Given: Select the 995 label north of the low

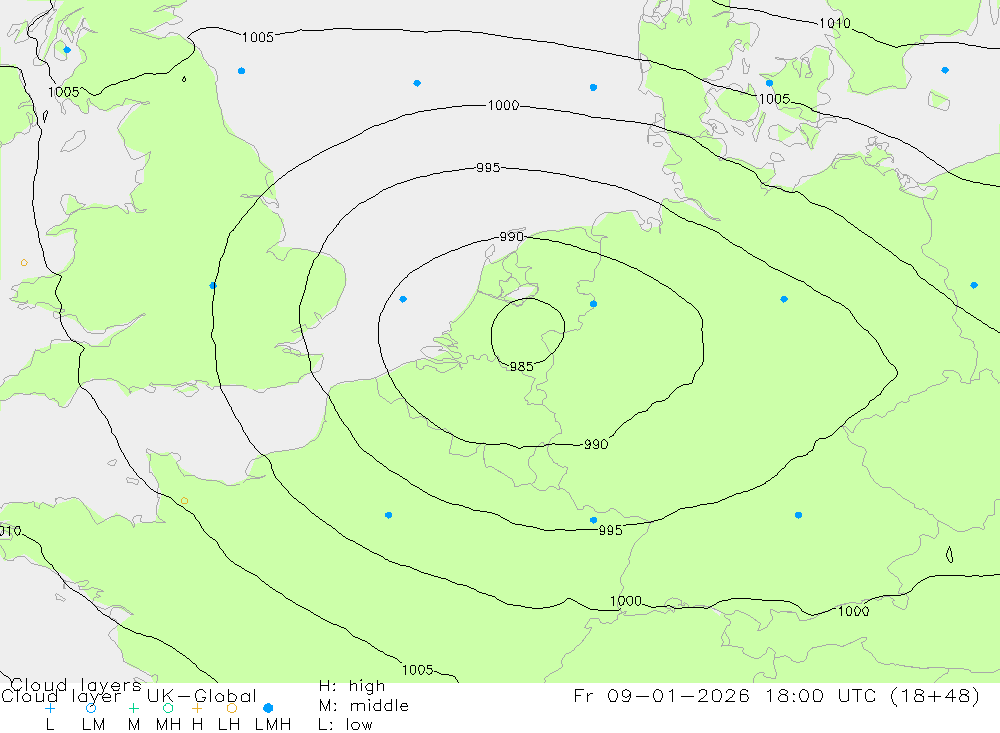Looking at the screenshot, I should coord(488,168).
